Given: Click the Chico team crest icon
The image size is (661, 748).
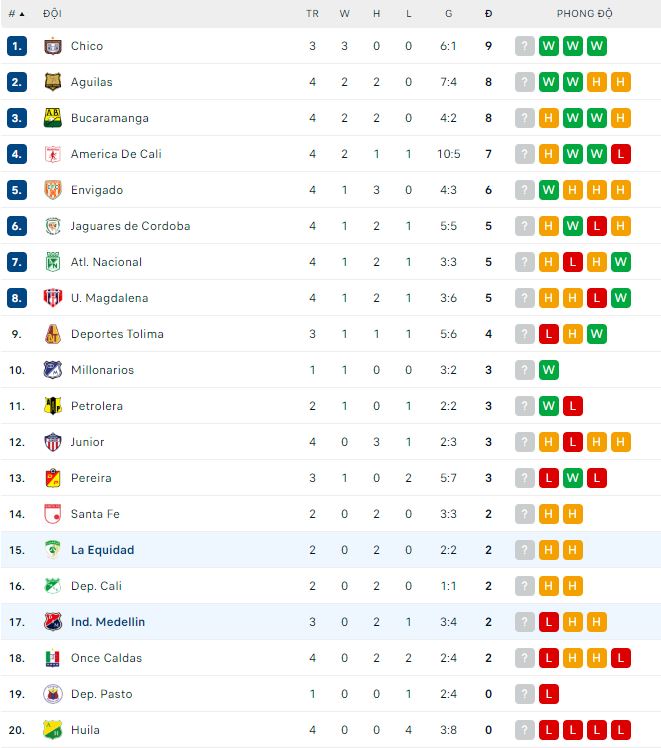Looking at the screenshot, I should click(53, 46).
